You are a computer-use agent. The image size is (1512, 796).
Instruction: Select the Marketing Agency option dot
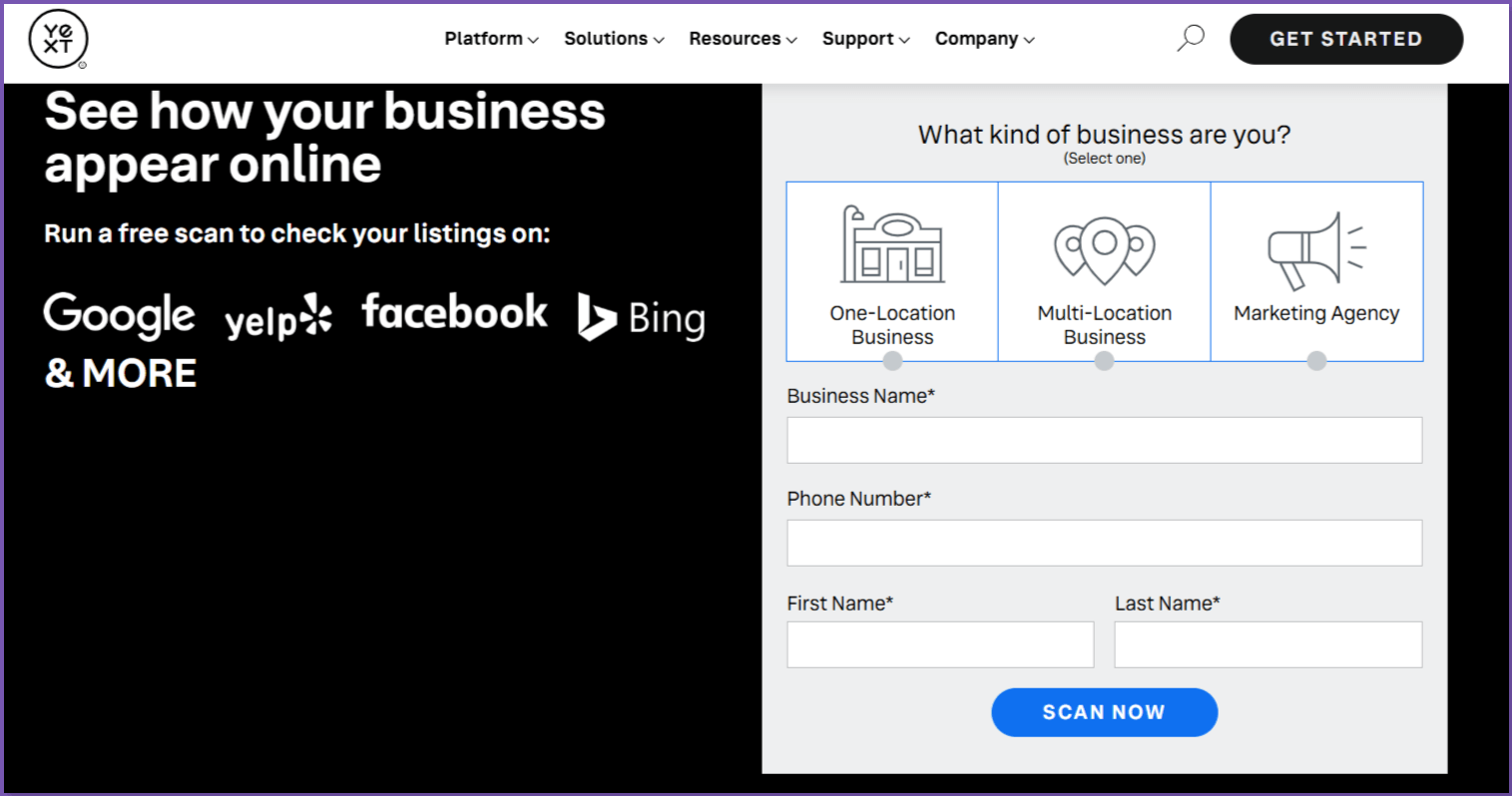coord(1316,361)
